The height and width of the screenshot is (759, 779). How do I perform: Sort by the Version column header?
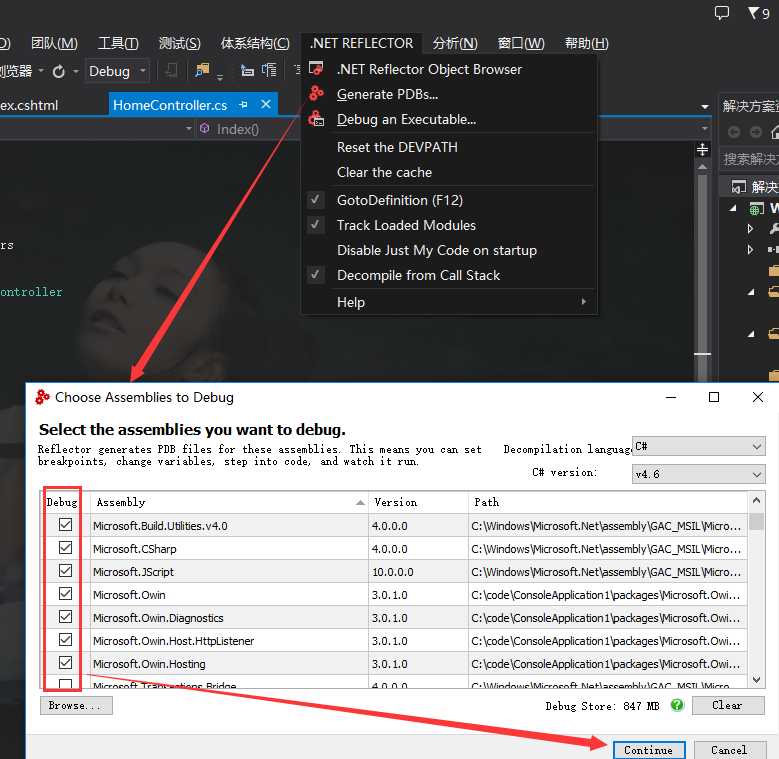pos(418,502)
